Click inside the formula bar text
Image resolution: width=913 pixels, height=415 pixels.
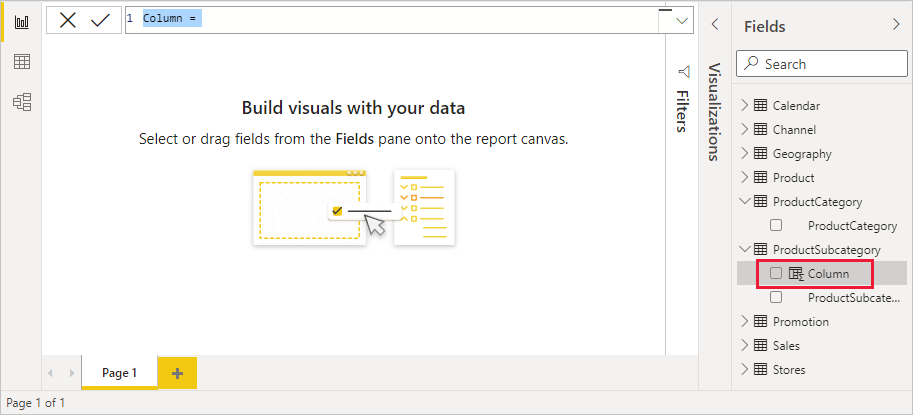point(400,19)
